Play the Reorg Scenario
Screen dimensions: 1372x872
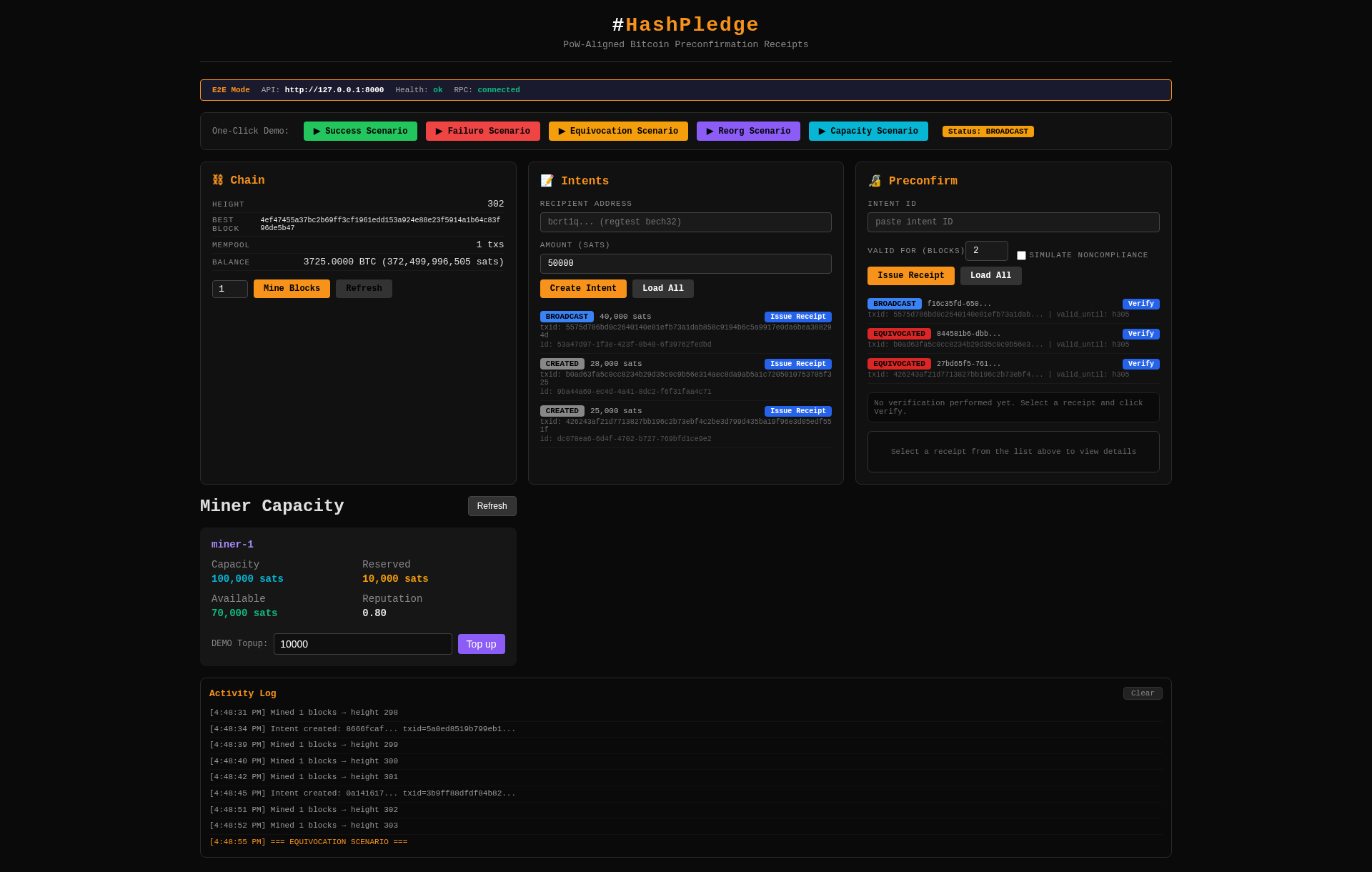point(747,132)
